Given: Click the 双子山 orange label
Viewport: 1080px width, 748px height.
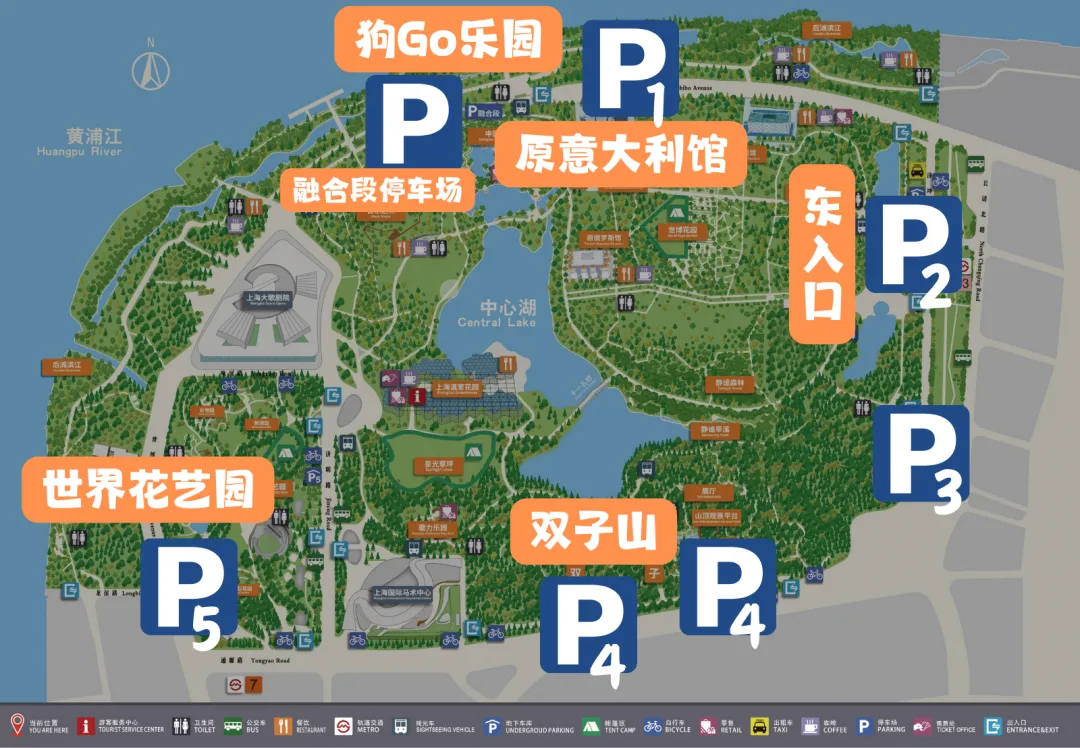Looking at the screenshot, I should point(593,530).
